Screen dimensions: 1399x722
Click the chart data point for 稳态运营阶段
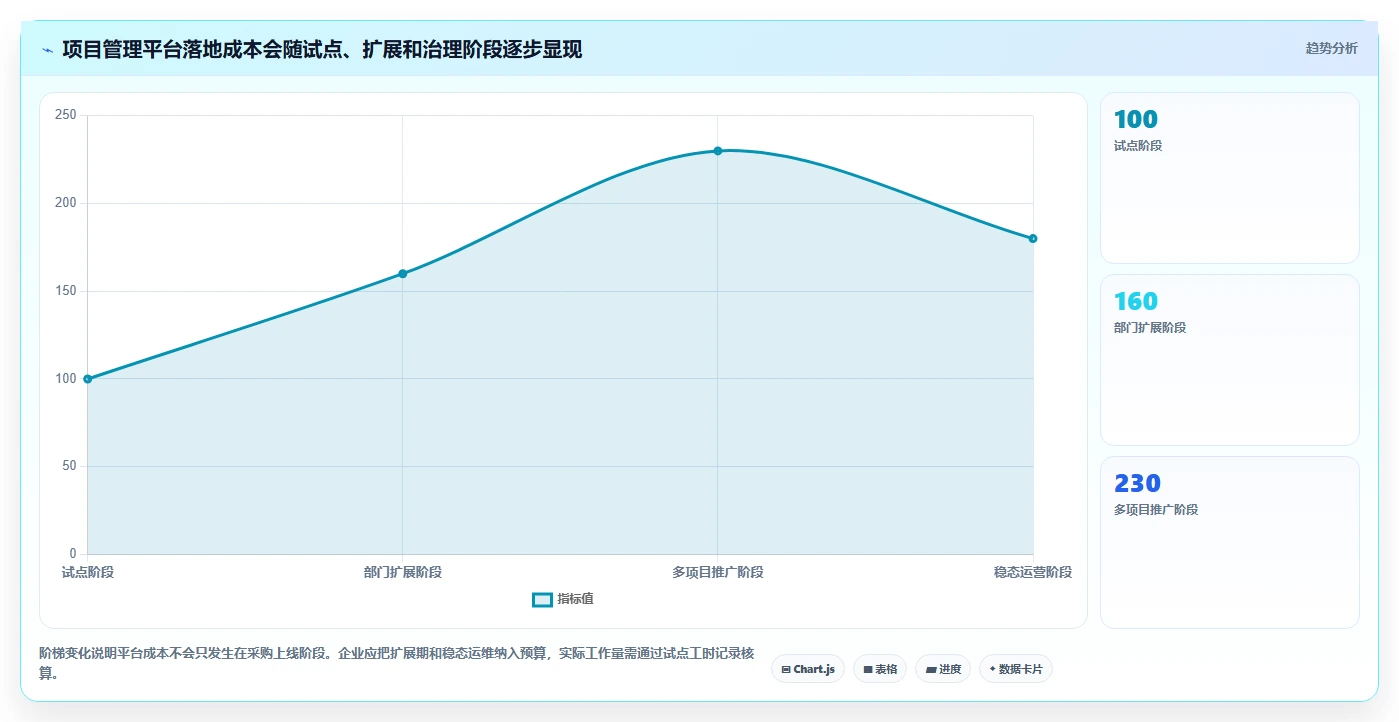(1033, 238)
